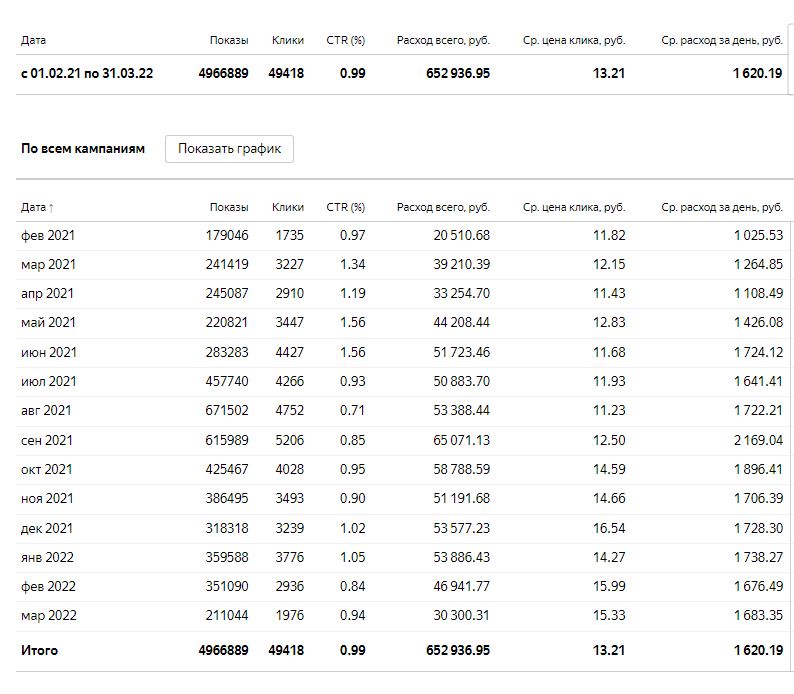
Task: Select the "сен 2021" row date
Action: click(48, 440)
